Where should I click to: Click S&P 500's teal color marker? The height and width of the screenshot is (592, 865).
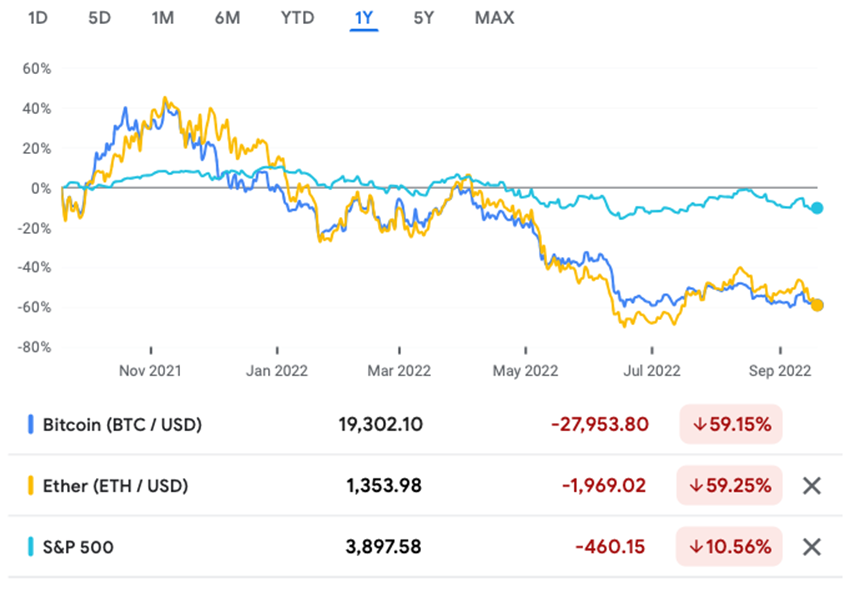pos(31,547)
